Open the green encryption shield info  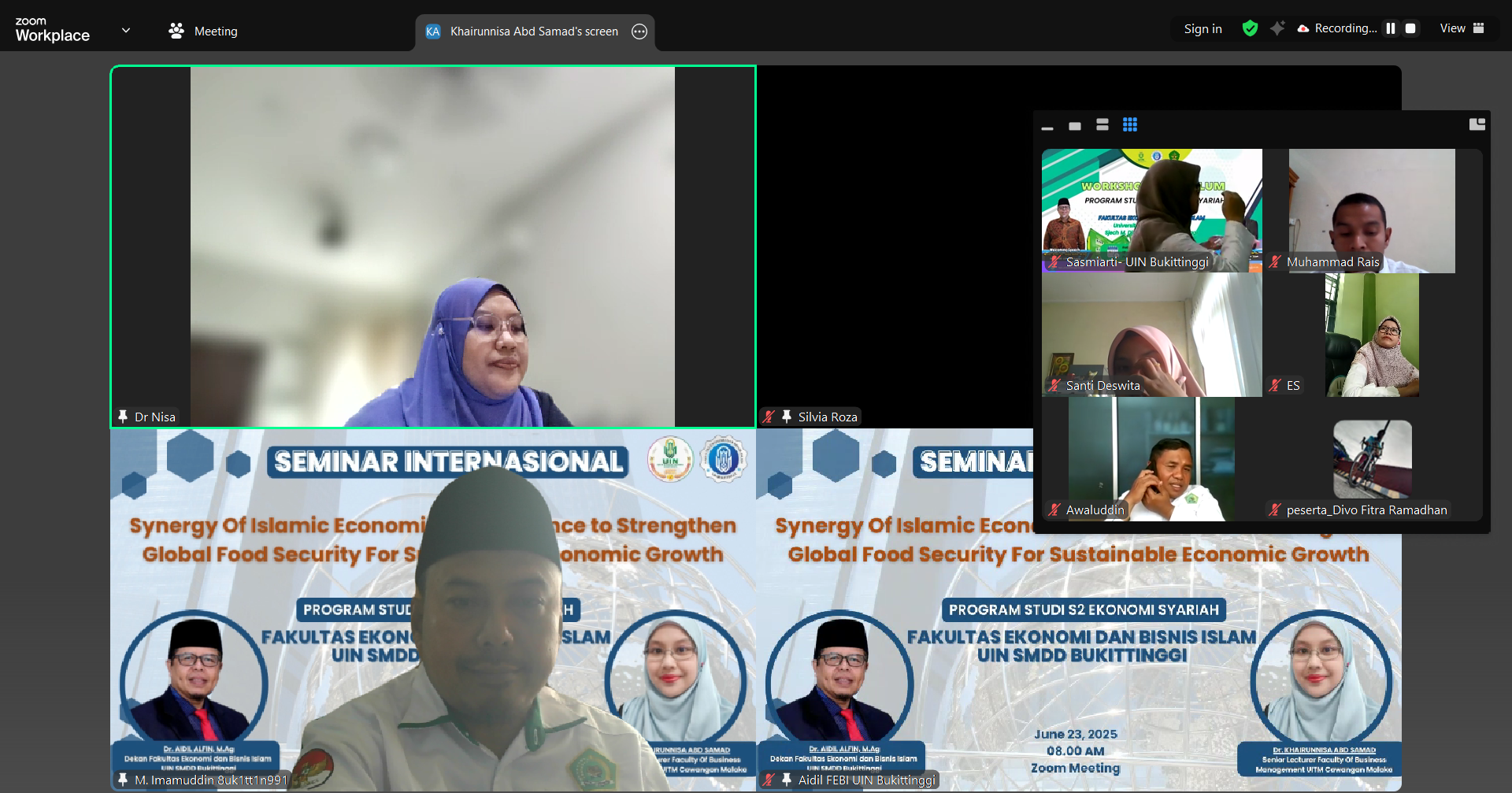tap(1250, 28)
